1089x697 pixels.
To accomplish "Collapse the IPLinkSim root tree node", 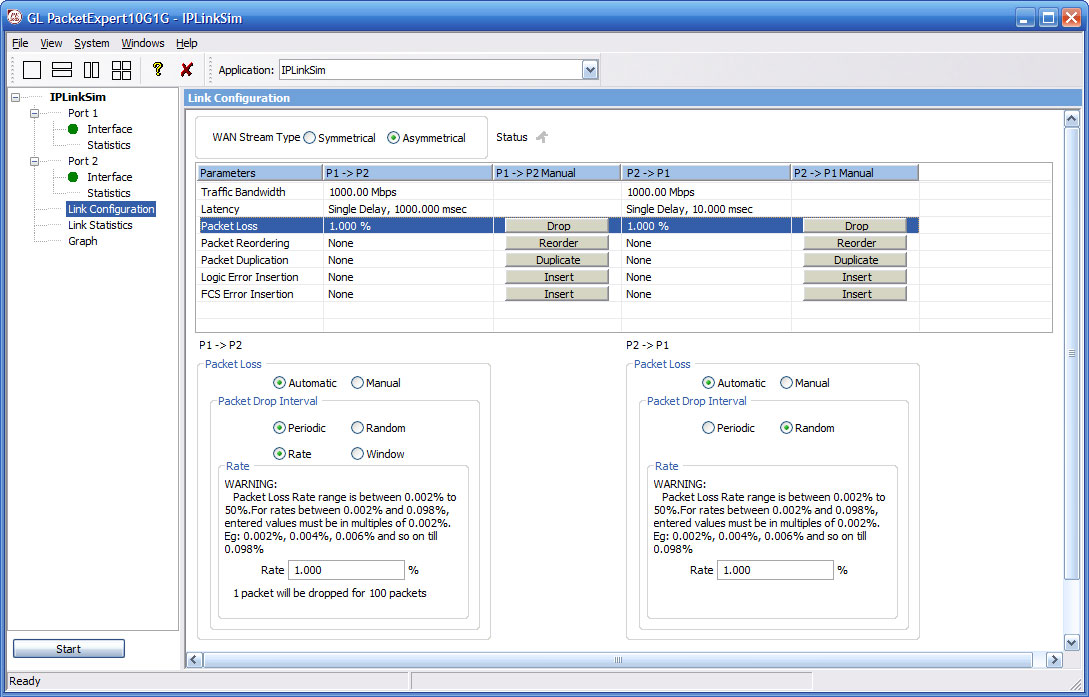I will 16,97.
